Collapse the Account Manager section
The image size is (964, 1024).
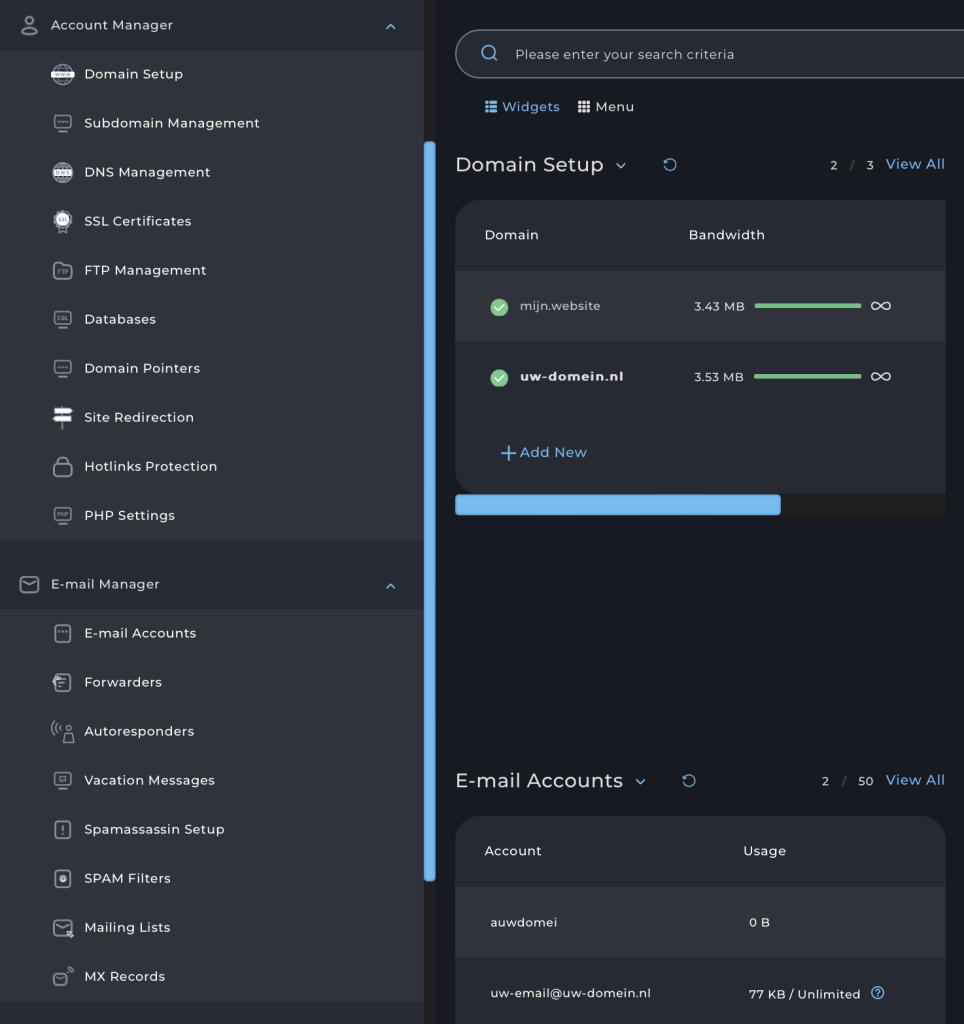[390, 25]
